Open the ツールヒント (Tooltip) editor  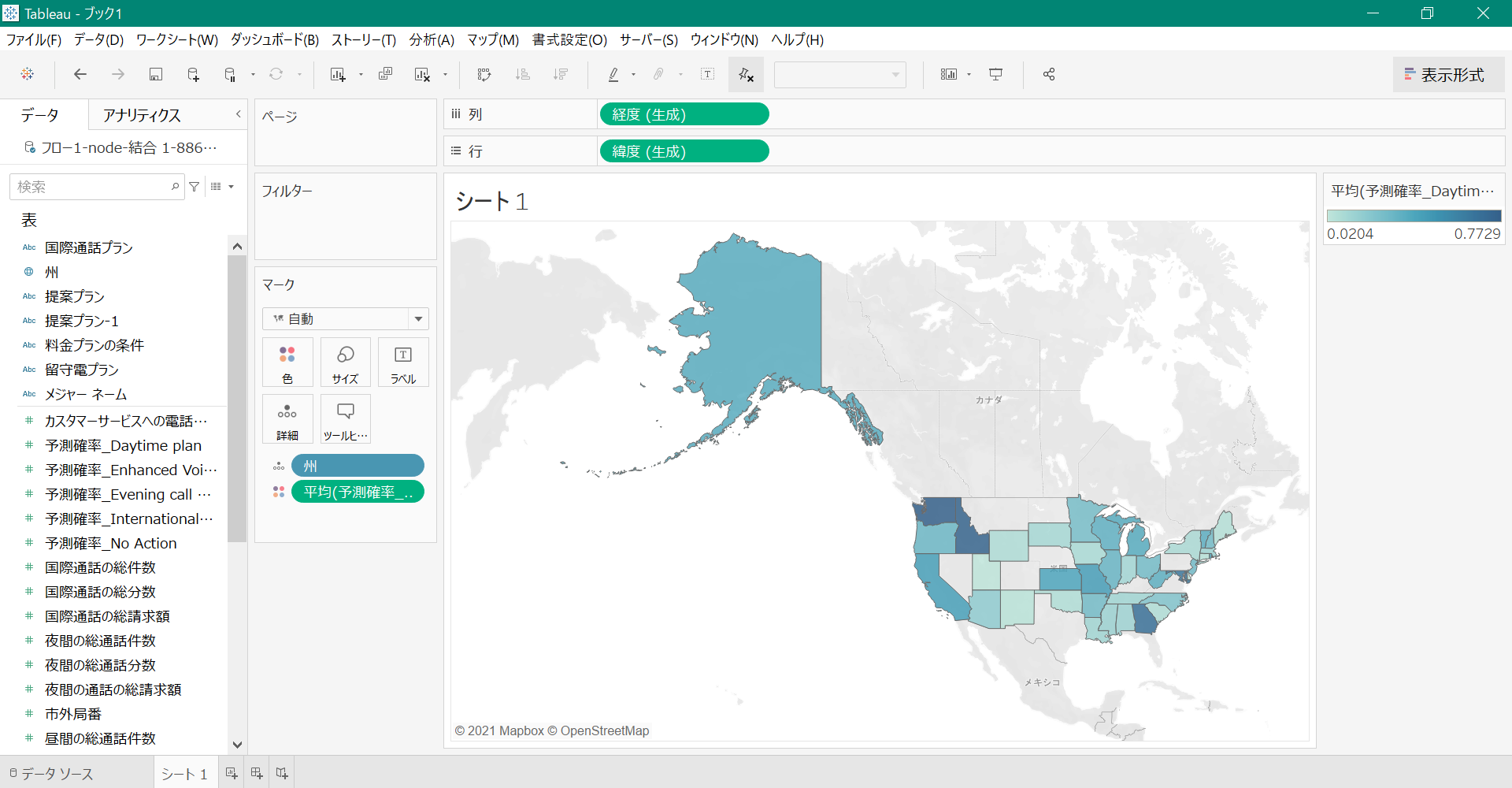345,418
